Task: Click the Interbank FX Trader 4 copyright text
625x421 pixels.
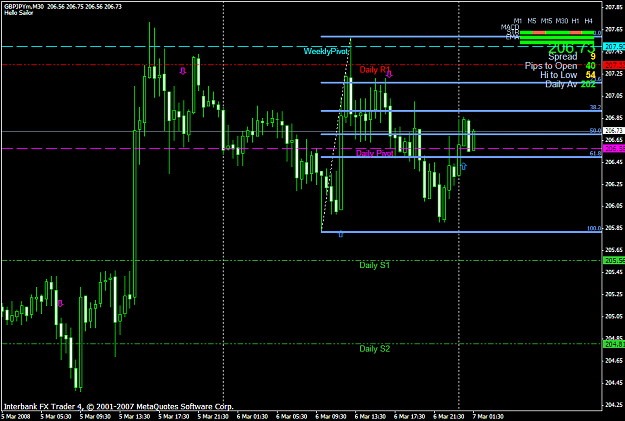Action: tap(118, 407)
